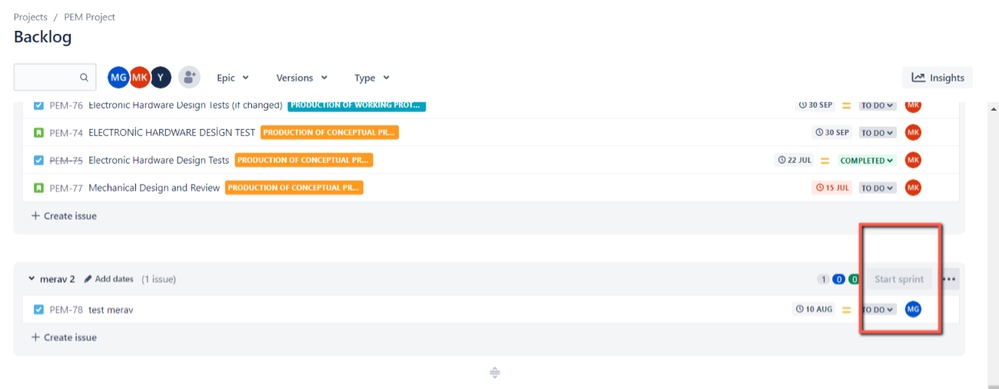Click the task icon of PEM-78
The height and width of the screenshot is (389, 999).
tap(39, 310)
